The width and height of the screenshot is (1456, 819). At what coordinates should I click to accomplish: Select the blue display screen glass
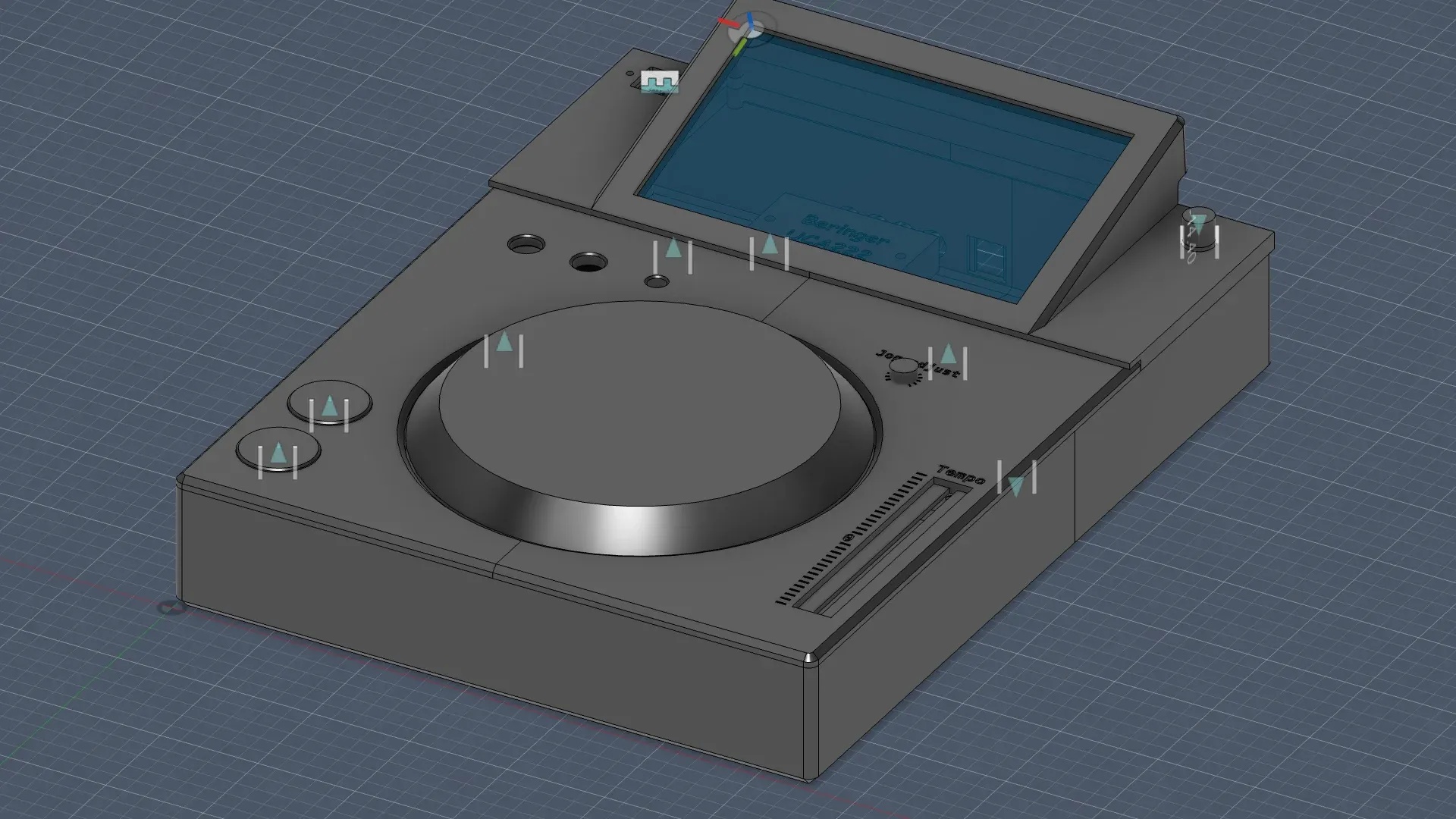click(x=884, y=168)
